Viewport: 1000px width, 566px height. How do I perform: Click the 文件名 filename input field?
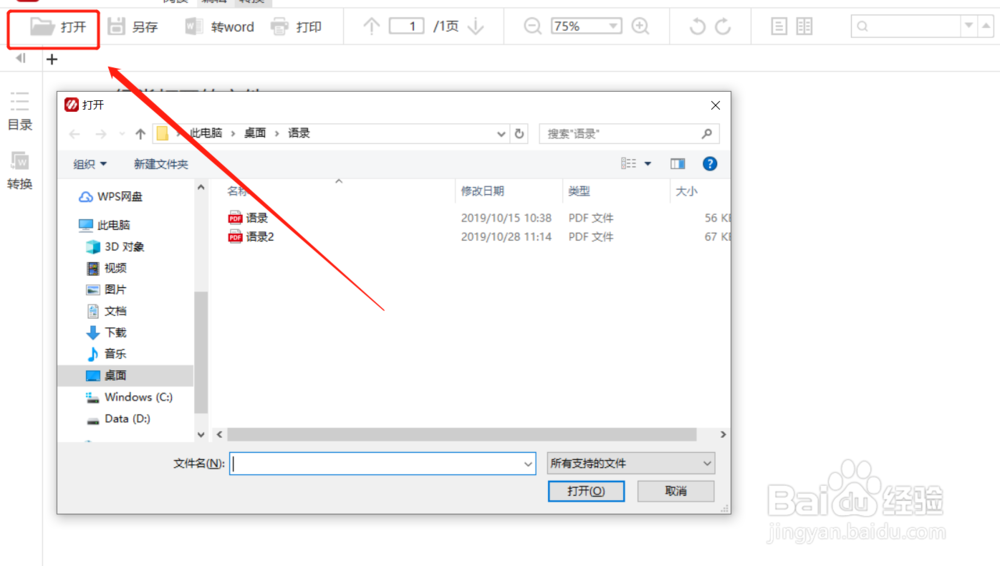382,464
